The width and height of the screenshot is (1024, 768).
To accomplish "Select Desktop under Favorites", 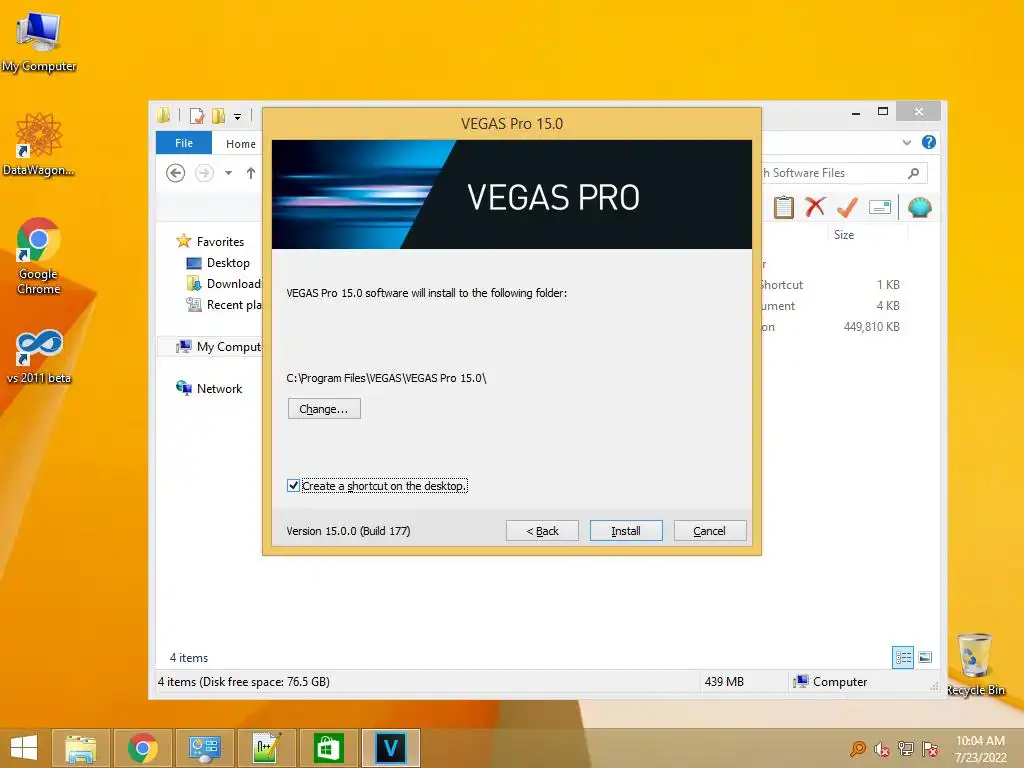I will click(228, 263).
